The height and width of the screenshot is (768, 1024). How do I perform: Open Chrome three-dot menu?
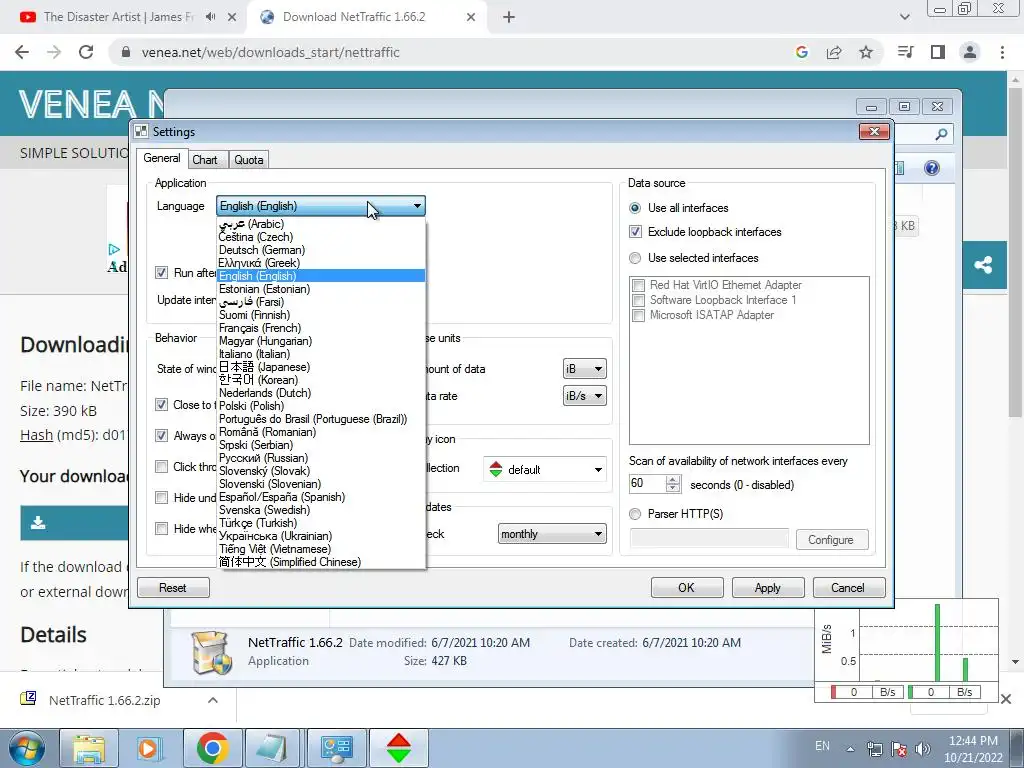click(x=1002, y=52)
